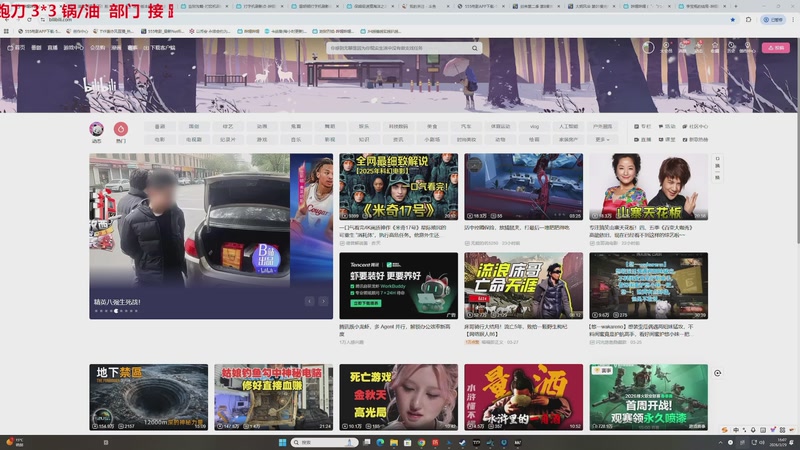Bookmark this page with the star icon
800x450 pixels.
pyautogui.click(x=733, y=19)
